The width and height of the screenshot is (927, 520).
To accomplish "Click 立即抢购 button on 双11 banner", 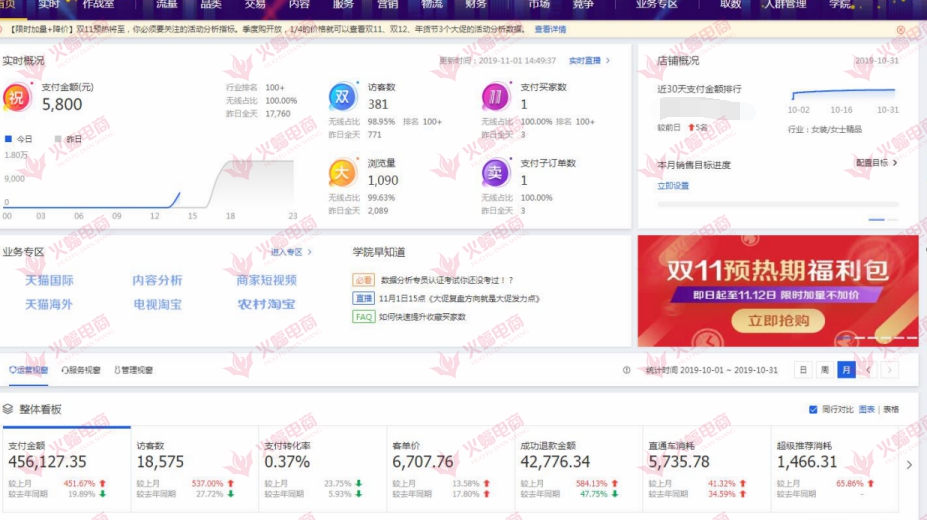I will coord(778,321).
